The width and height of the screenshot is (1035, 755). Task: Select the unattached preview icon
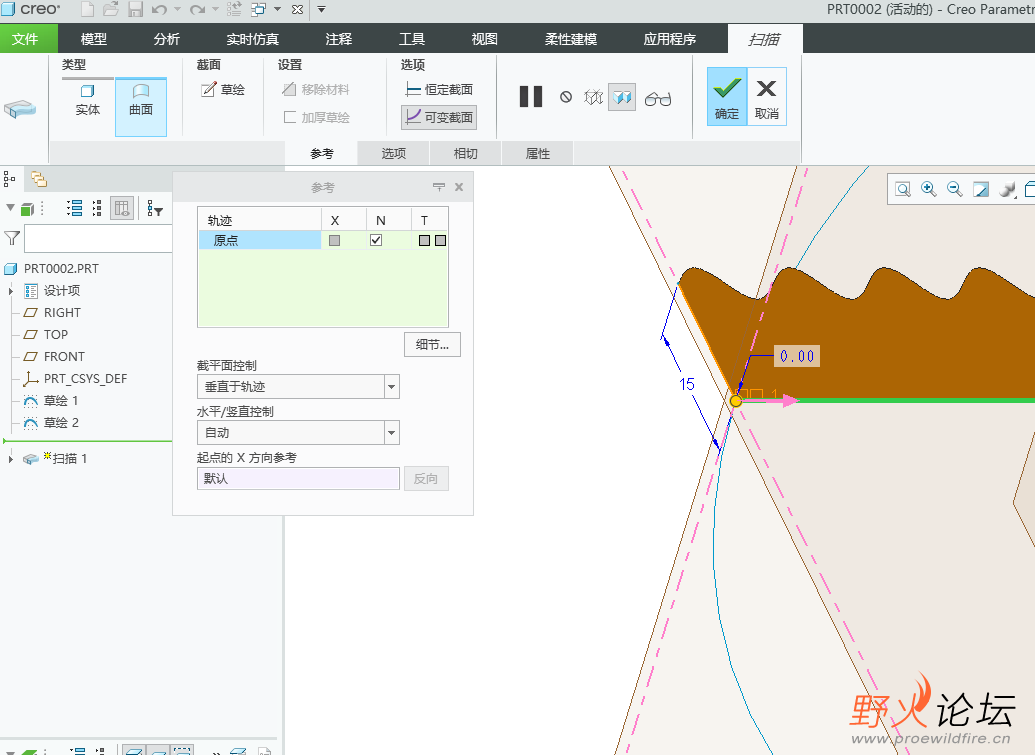tap(593, 98)
